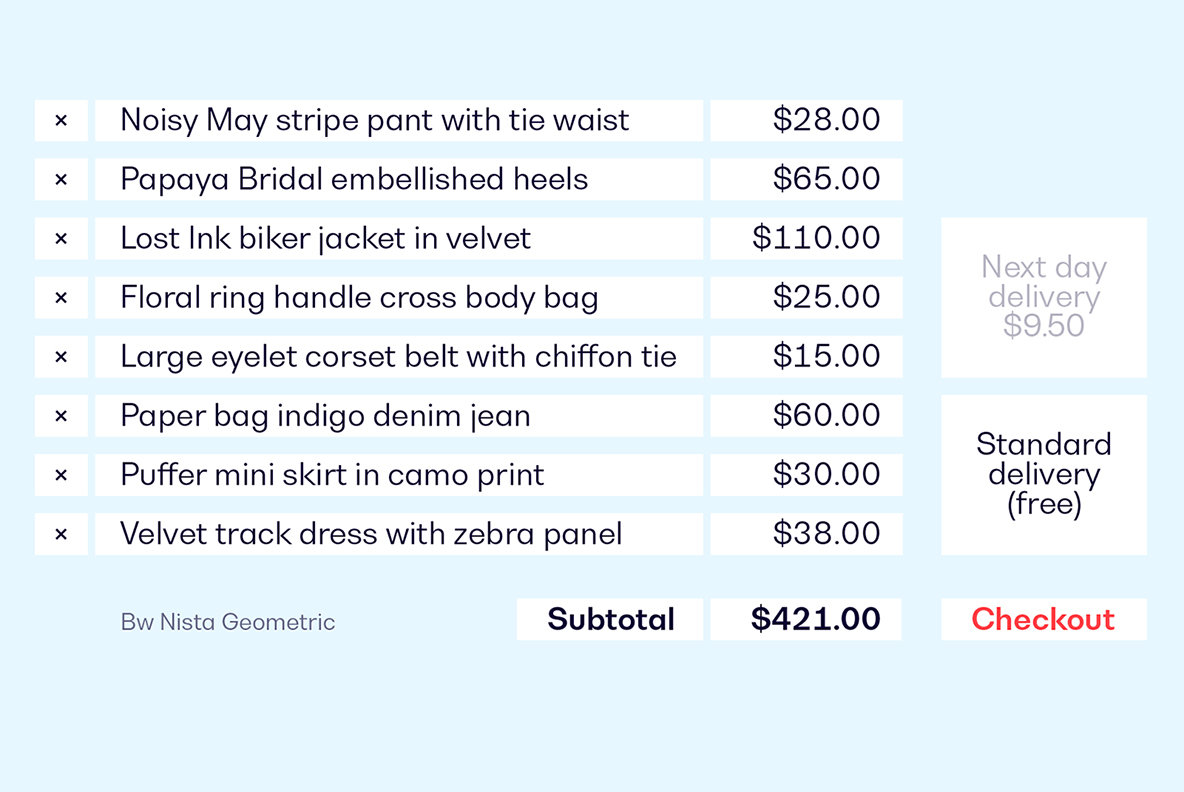Screen dimensions: 1184x792
Task: Open Noisy May stripe pant product name
Action: point(399,120)
